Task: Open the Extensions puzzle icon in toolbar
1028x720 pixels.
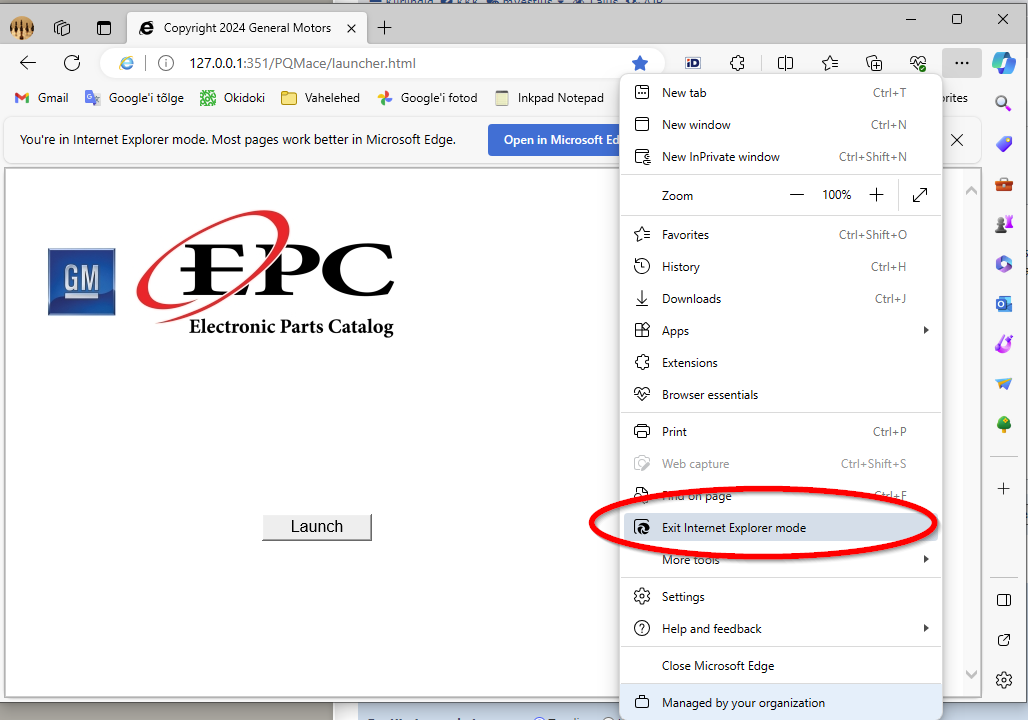Action: (737, 63)
